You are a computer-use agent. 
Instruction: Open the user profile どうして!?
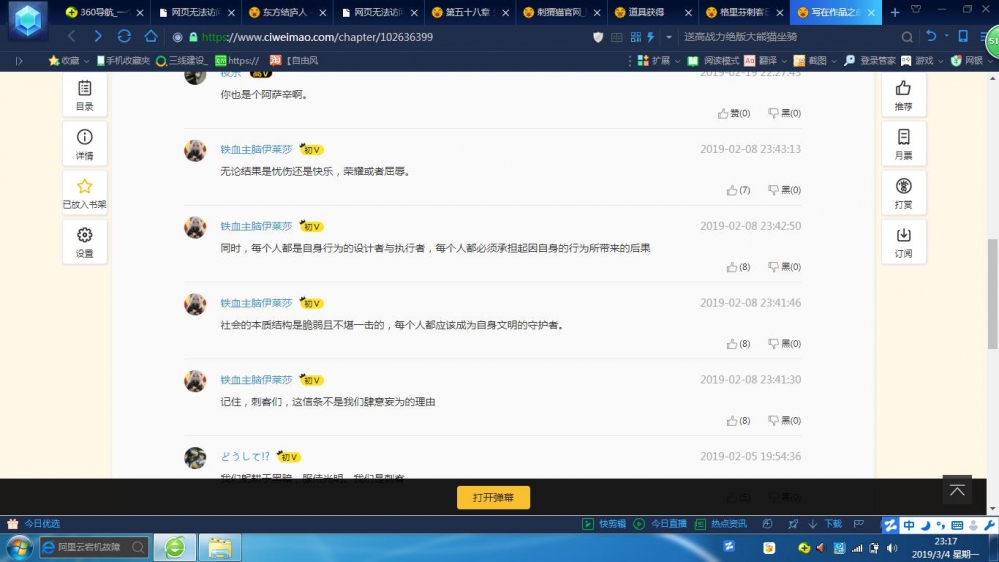point(245,457)
